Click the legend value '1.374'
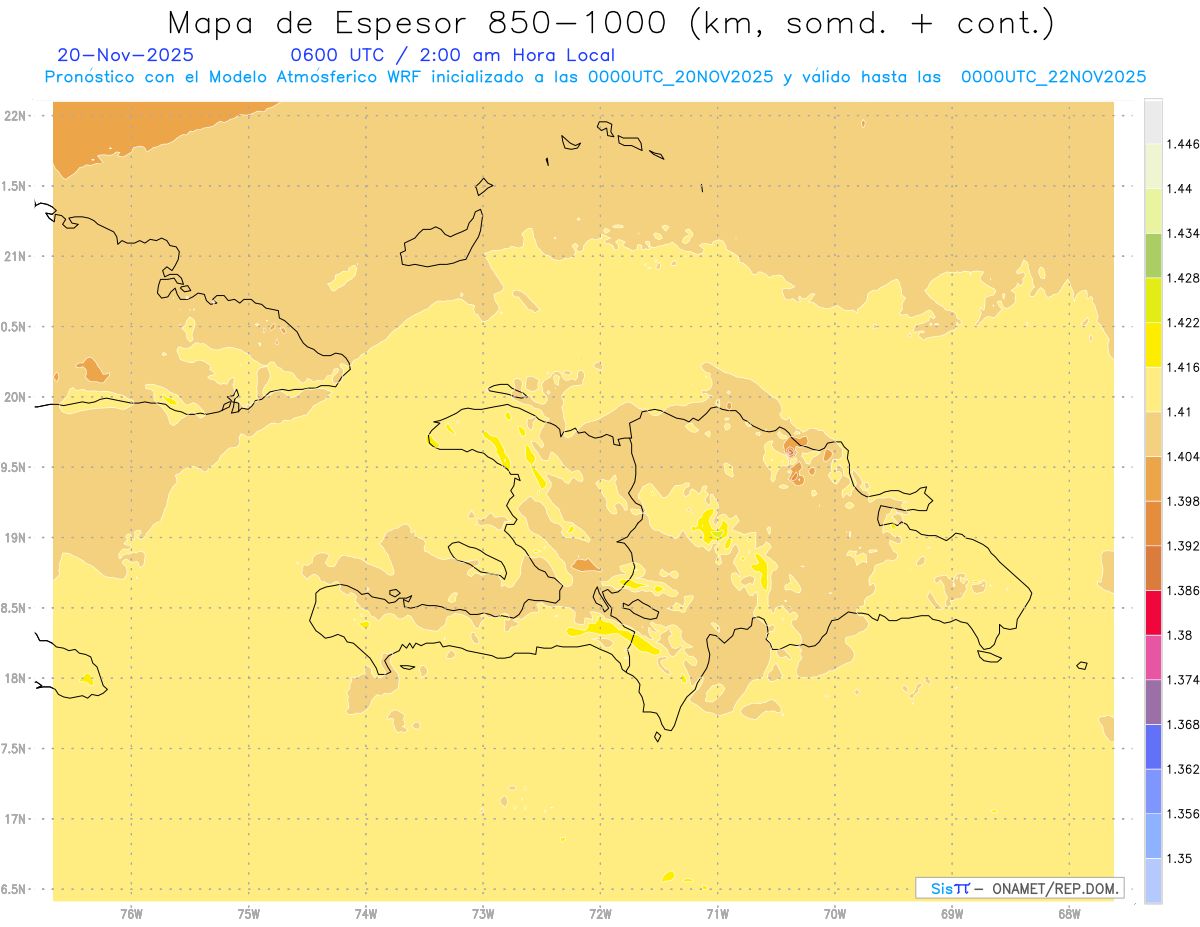This screenshot has height=927, width=1200. pyautogui.click(x=1184, y=680)
